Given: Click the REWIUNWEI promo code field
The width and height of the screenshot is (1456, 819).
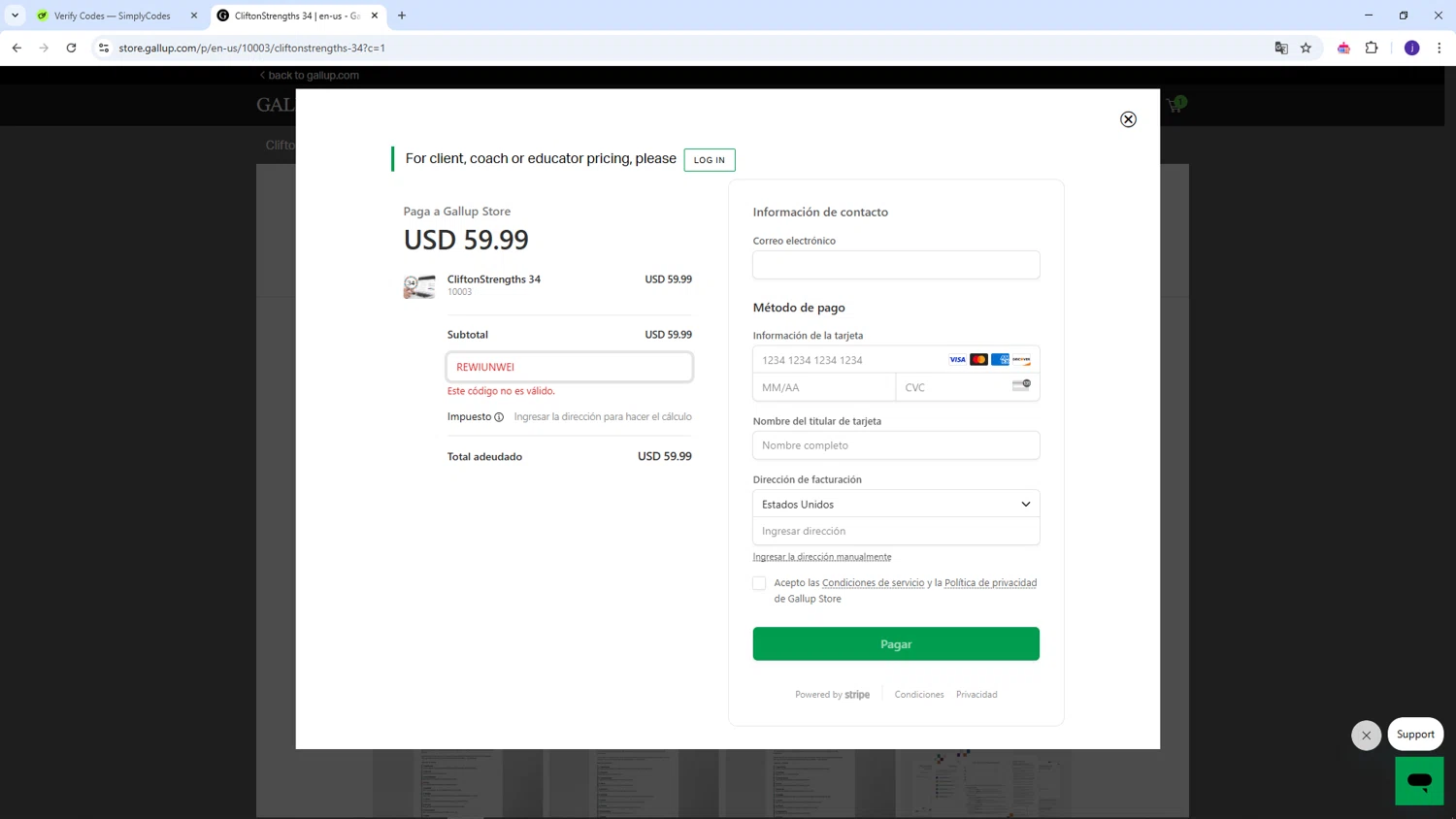Looking at the screenshot, I should (x=570, y=367).
